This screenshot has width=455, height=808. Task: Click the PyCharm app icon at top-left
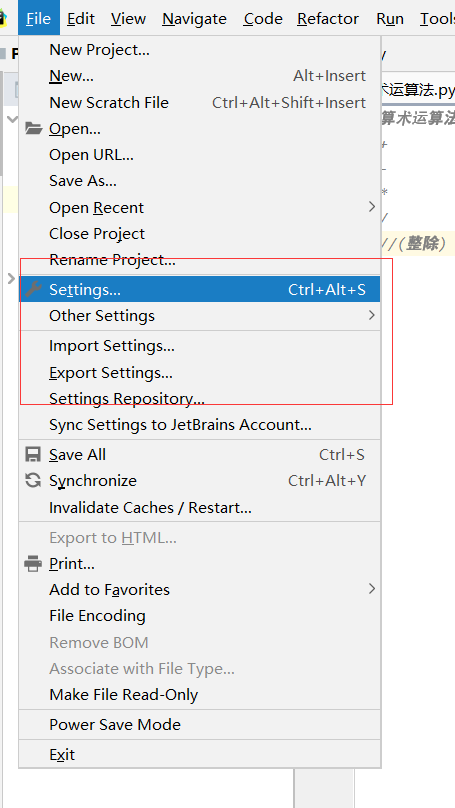tap(3, 19)
